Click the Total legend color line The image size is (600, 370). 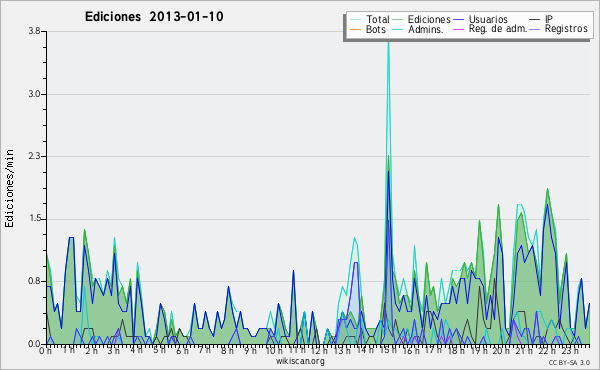[x=355, y=20]
